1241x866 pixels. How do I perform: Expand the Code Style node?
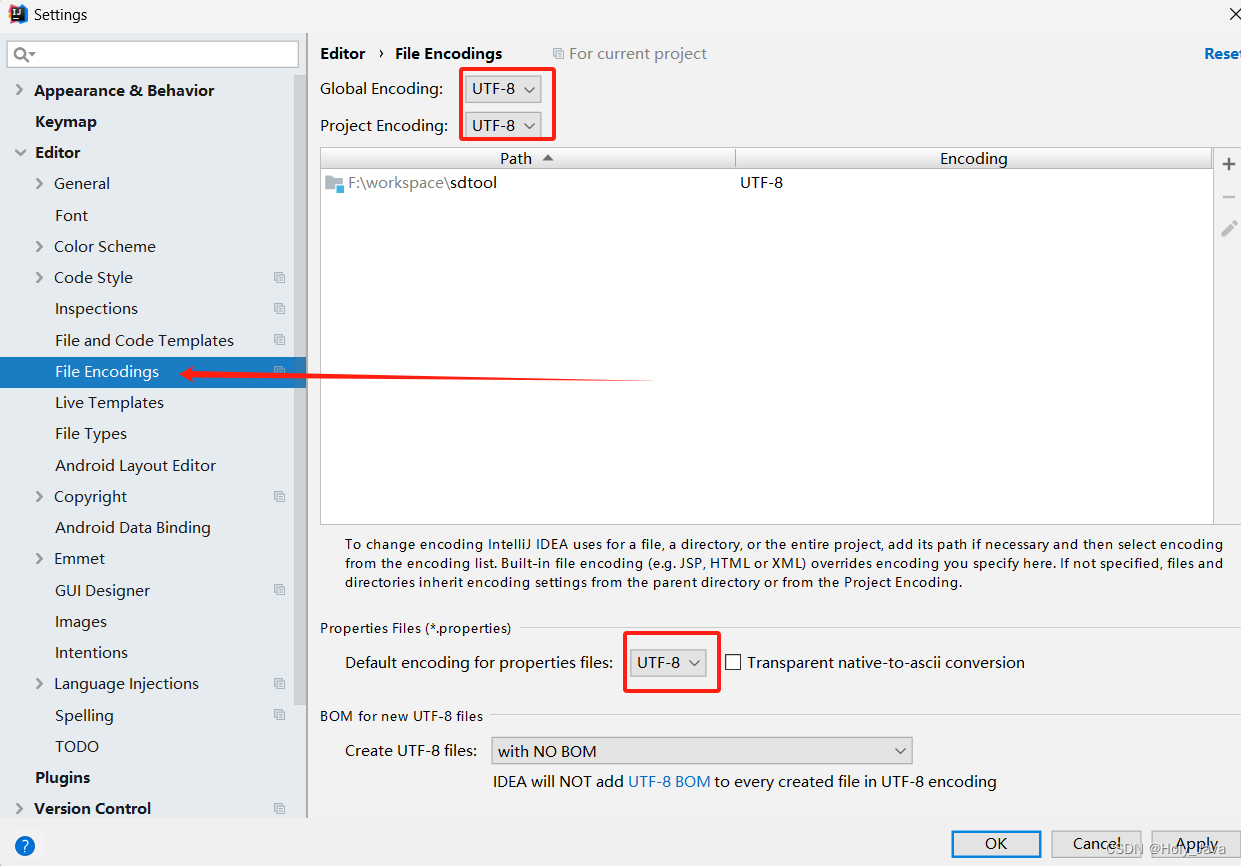39,278
